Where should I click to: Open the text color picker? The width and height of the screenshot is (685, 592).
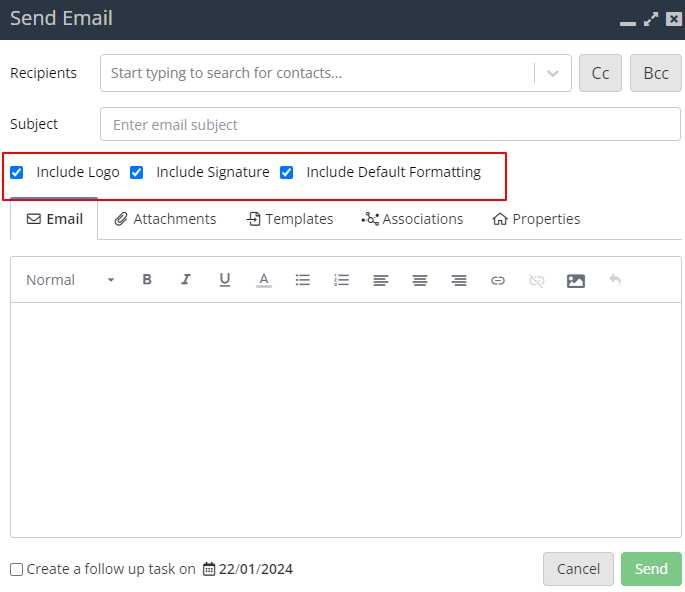coord(264,280)
